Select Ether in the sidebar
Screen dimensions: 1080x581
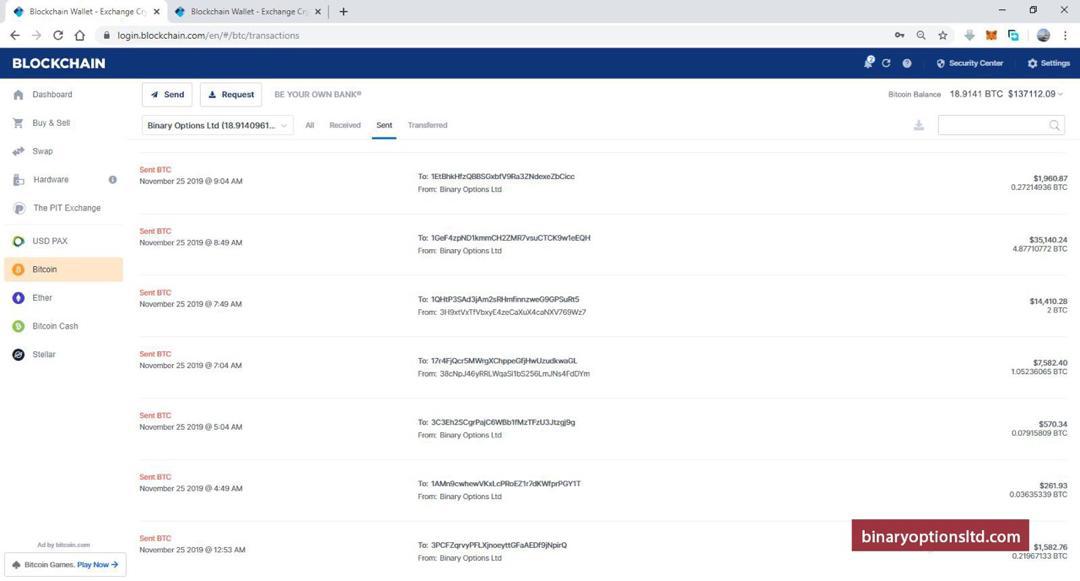63,297
